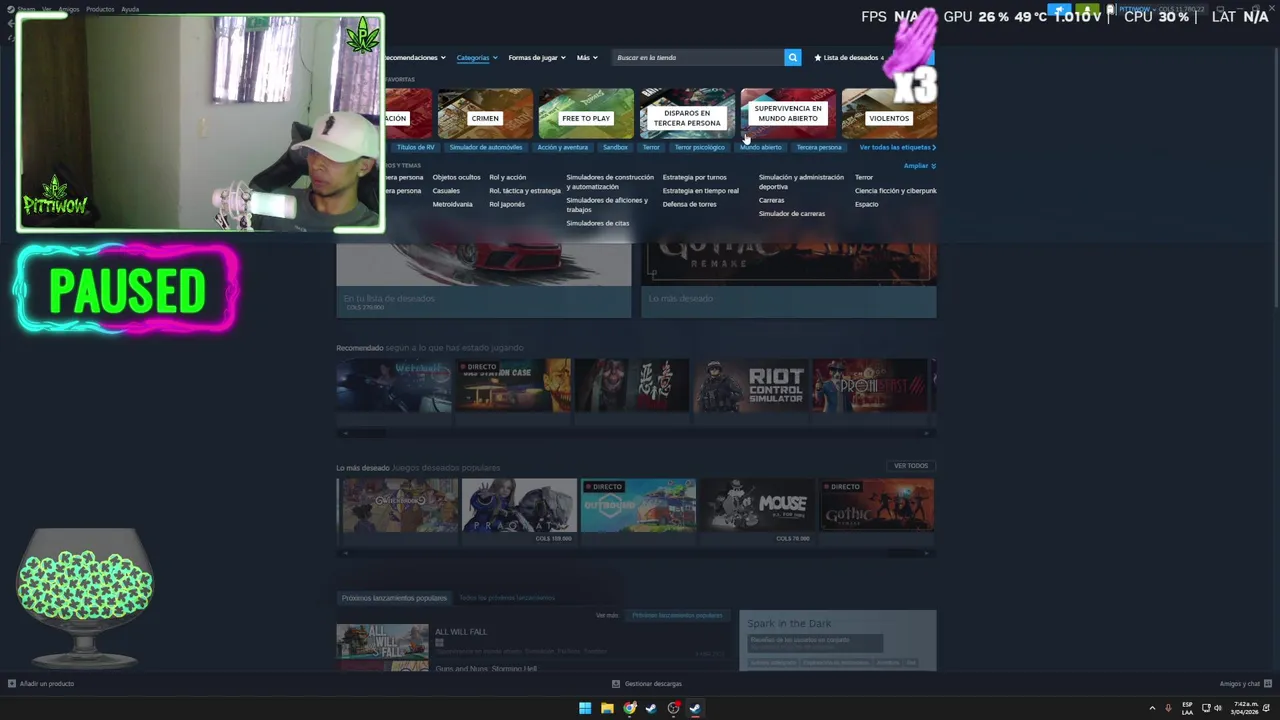Select Simuladores de citas genre
The image size is (1280, 720).
pyautogui.click(x=598, y=223)
